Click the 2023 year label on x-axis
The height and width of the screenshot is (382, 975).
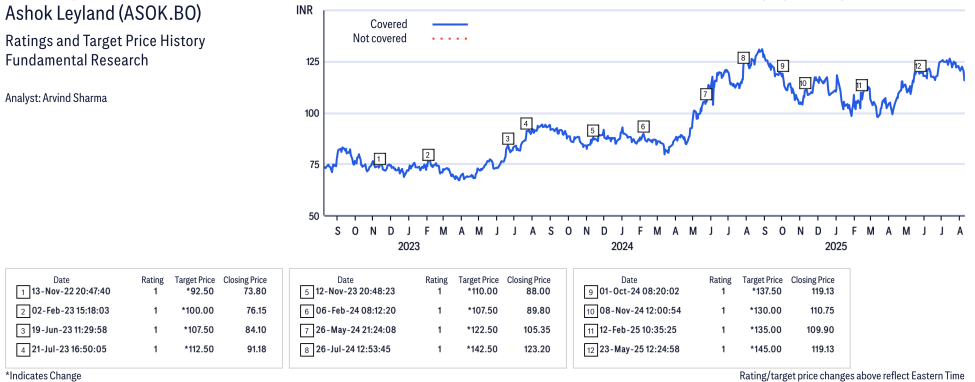coord(409,246)
